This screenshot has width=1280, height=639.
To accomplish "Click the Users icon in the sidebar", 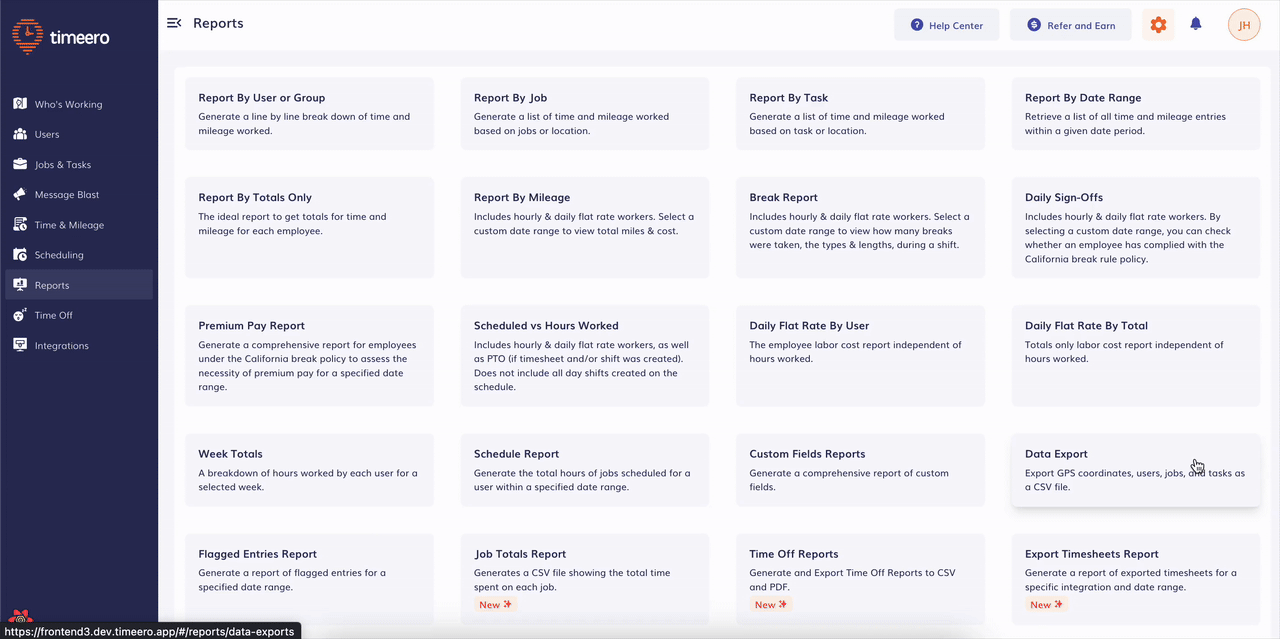I will (20, 134).
